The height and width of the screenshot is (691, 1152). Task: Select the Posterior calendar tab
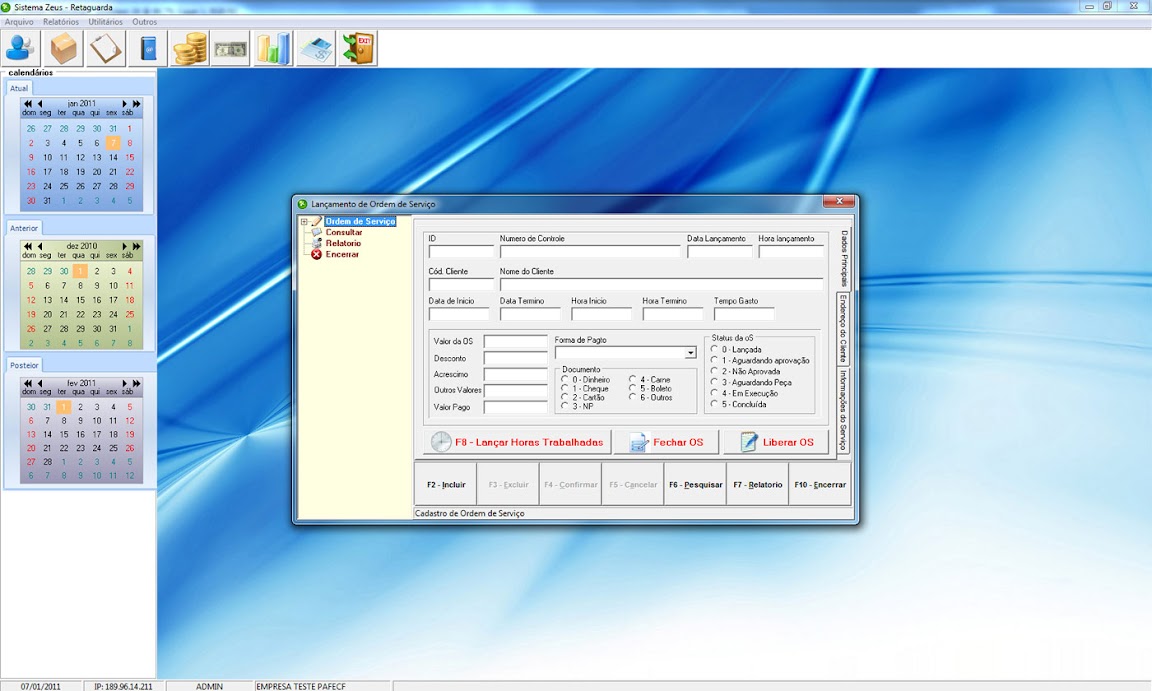(x=24, y=365)
